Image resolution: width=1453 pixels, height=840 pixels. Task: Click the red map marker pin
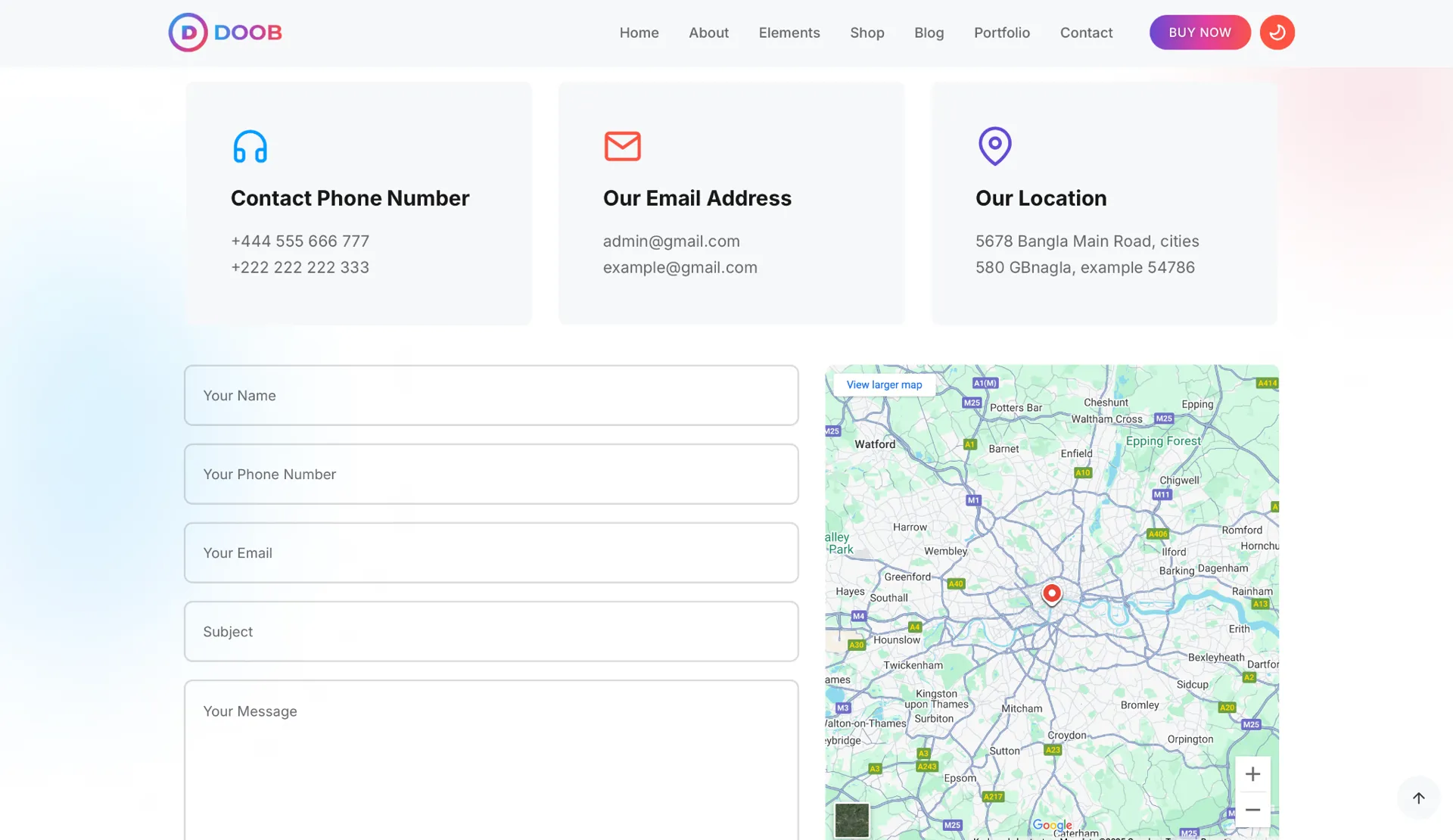click(1051, 593)
